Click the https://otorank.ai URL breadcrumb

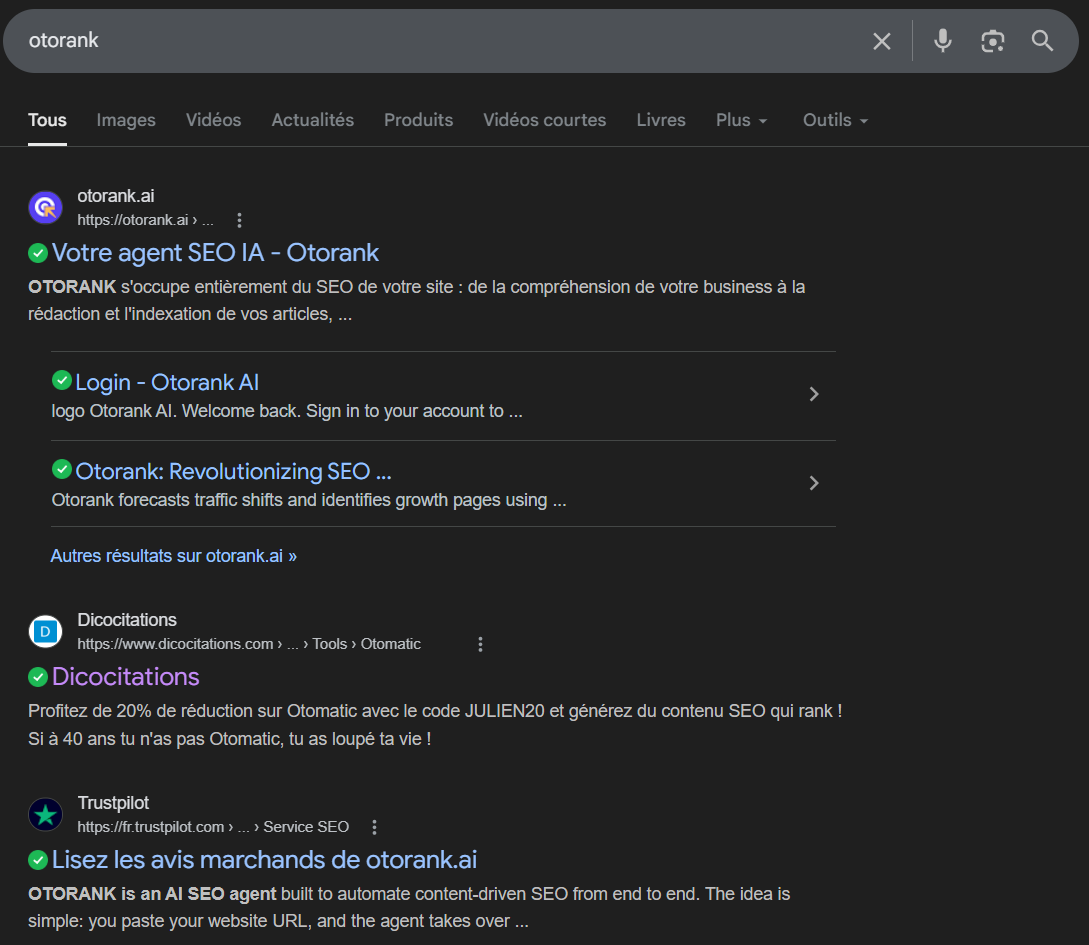(145, 220)
